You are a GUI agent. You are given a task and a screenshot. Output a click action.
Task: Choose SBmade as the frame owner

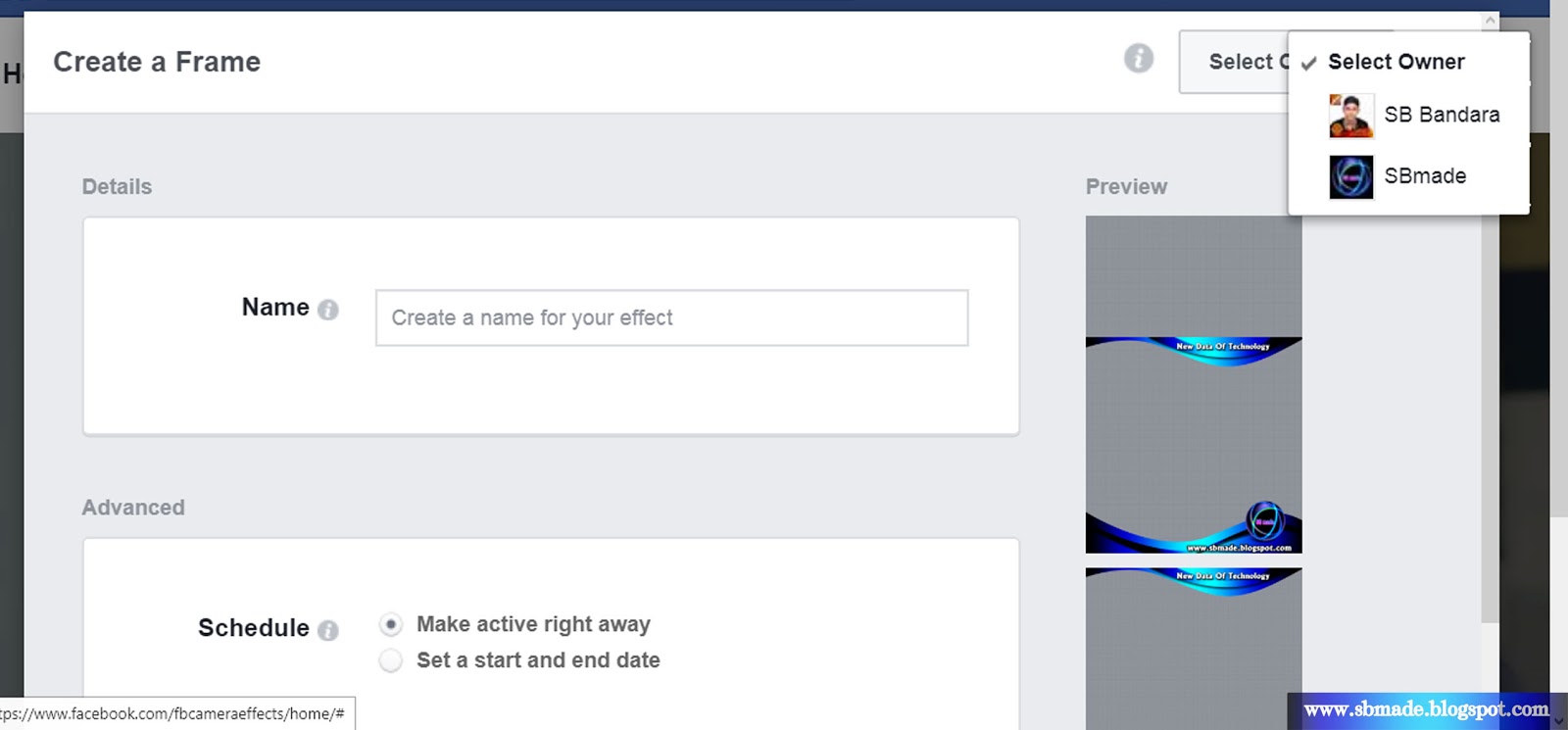(1424, 176)
